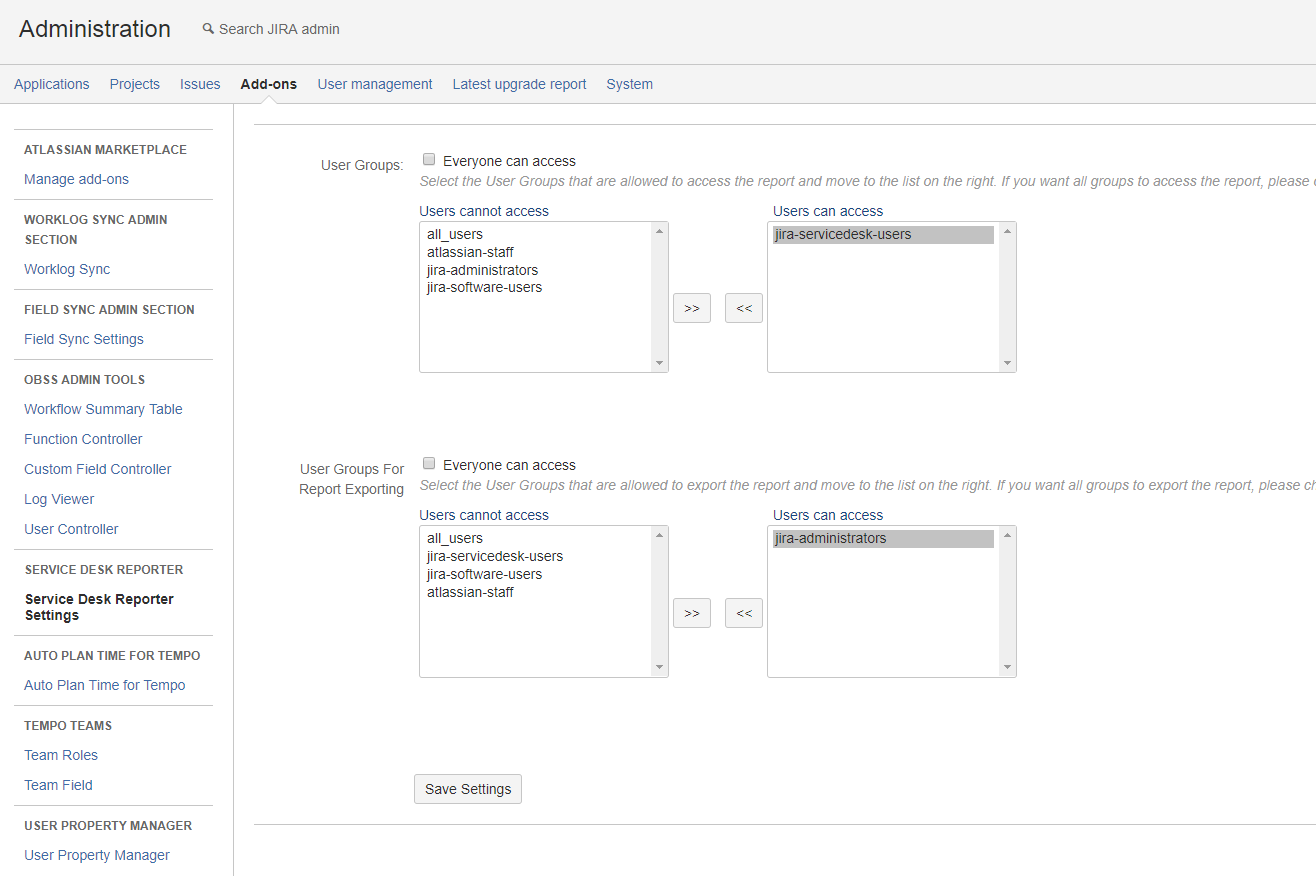The image size is (1316, 876).
Task: Check 'Everyone can access' for Report Exporting
Action: [429, 464]
